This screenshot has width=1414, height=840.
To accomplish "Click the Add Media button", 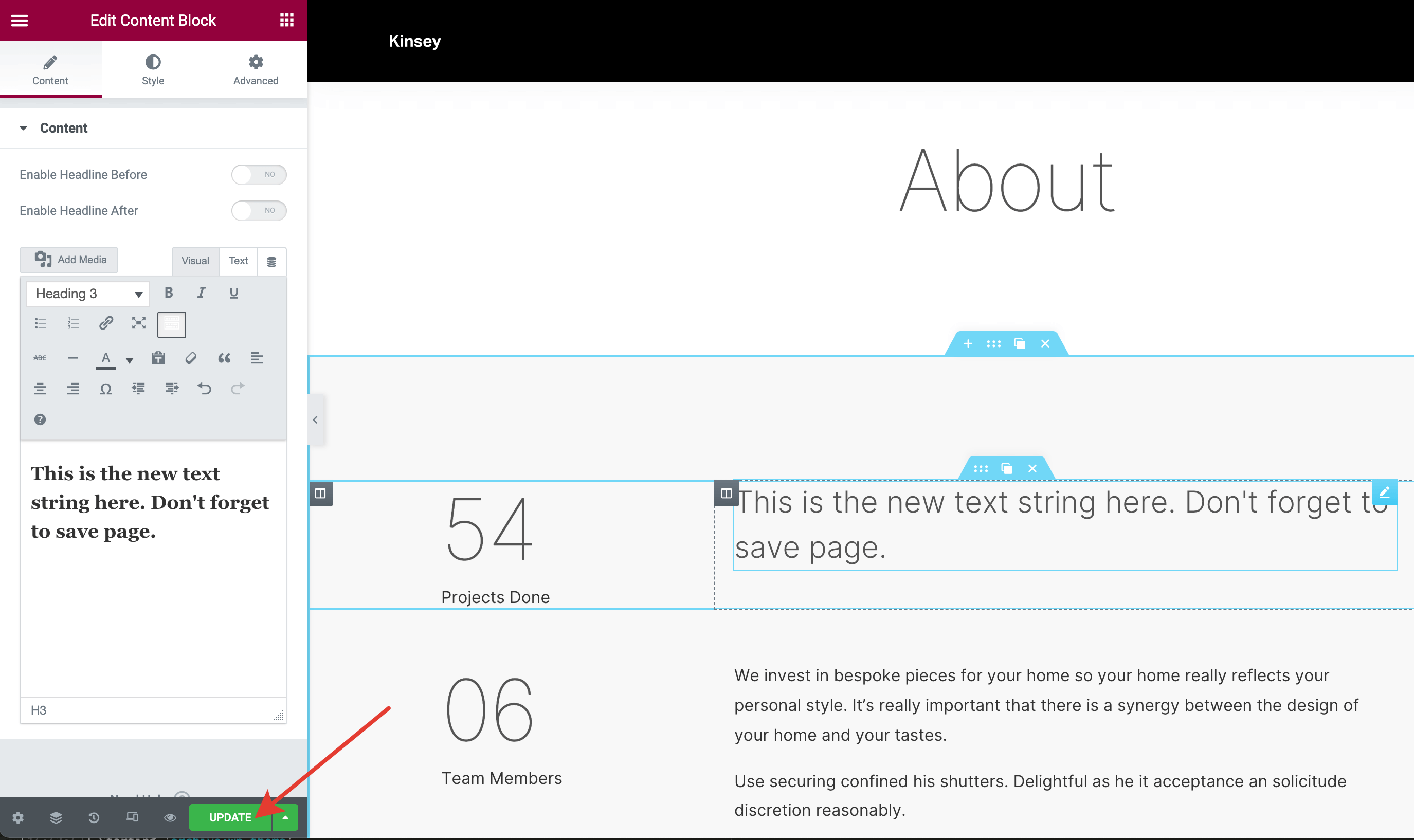I will click(69, 260).
